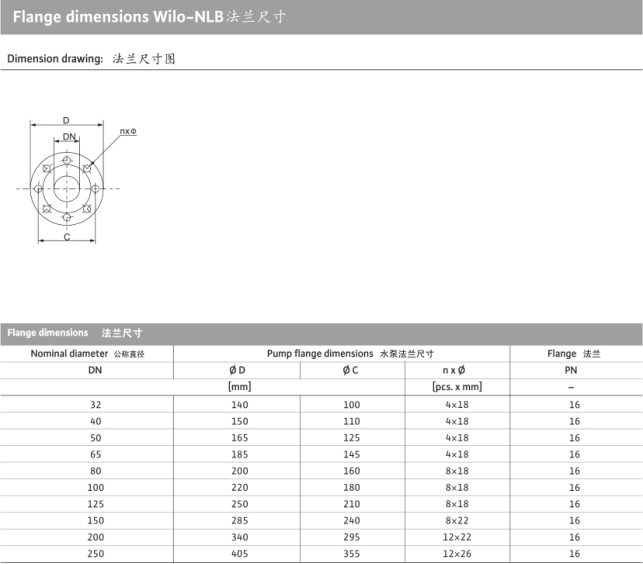Click the 12×22 bolt hole cell
Viewport: 643px width, 564px height.
tap(457, 537)
